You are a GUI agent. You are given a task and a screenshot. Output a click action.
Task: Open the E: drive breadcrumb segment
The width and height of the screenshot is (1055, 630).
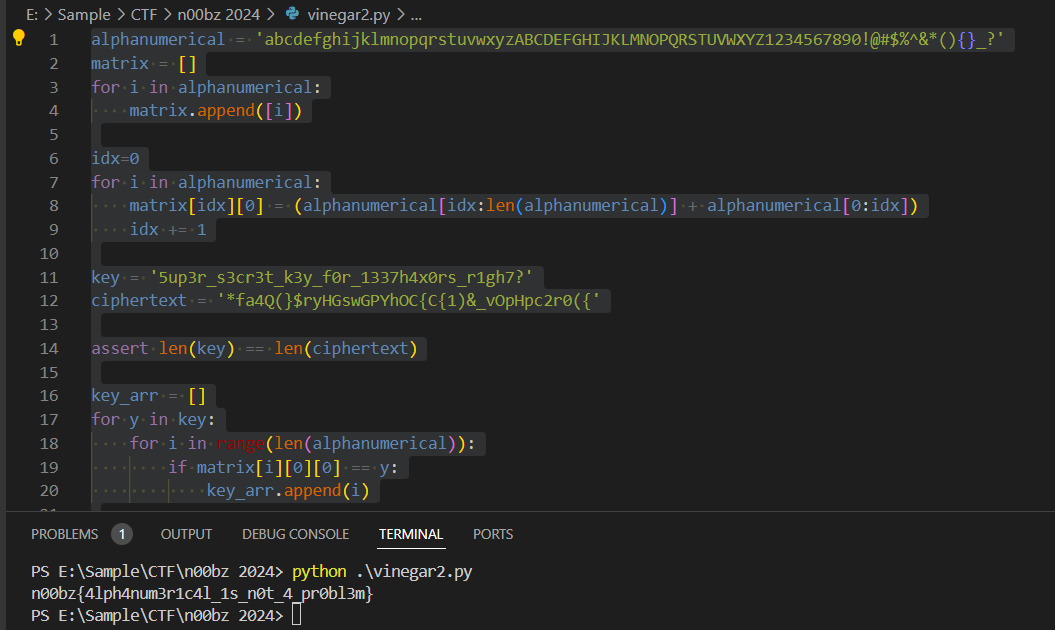(33, 15)
